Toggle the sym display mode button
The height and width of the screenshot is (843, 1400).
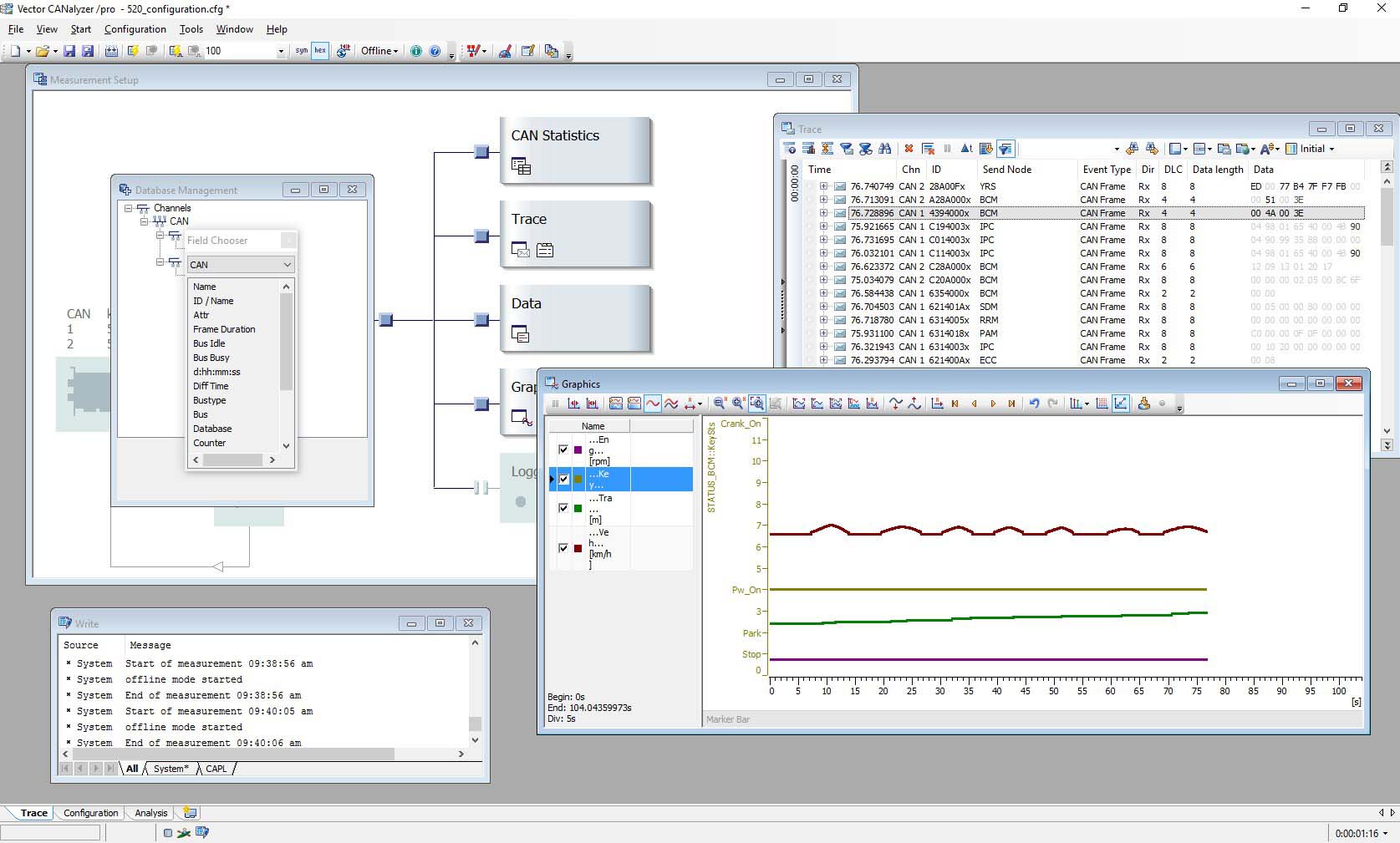(302, 51)
